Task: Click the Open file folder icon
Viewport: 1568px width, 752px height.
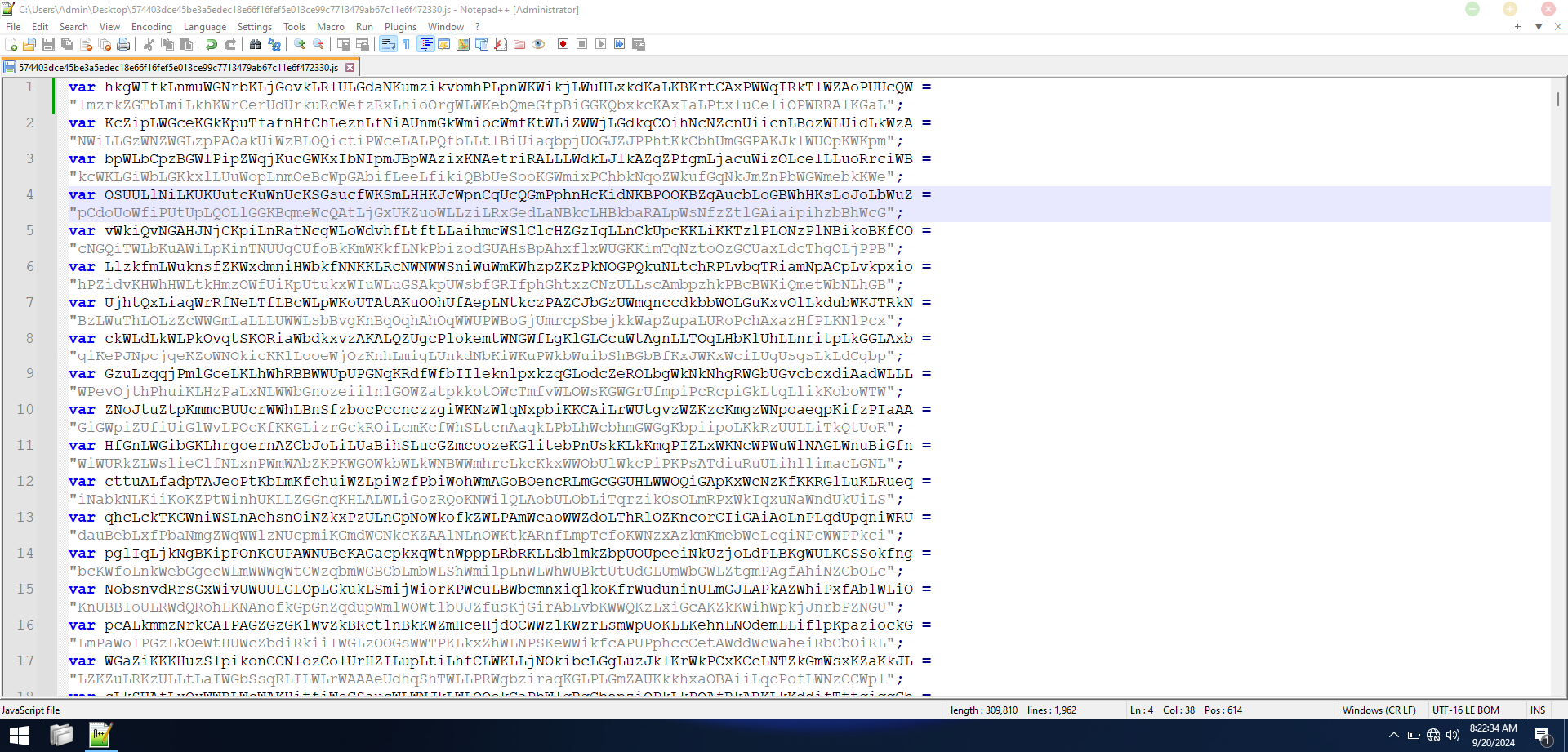Action: [29, 44]
